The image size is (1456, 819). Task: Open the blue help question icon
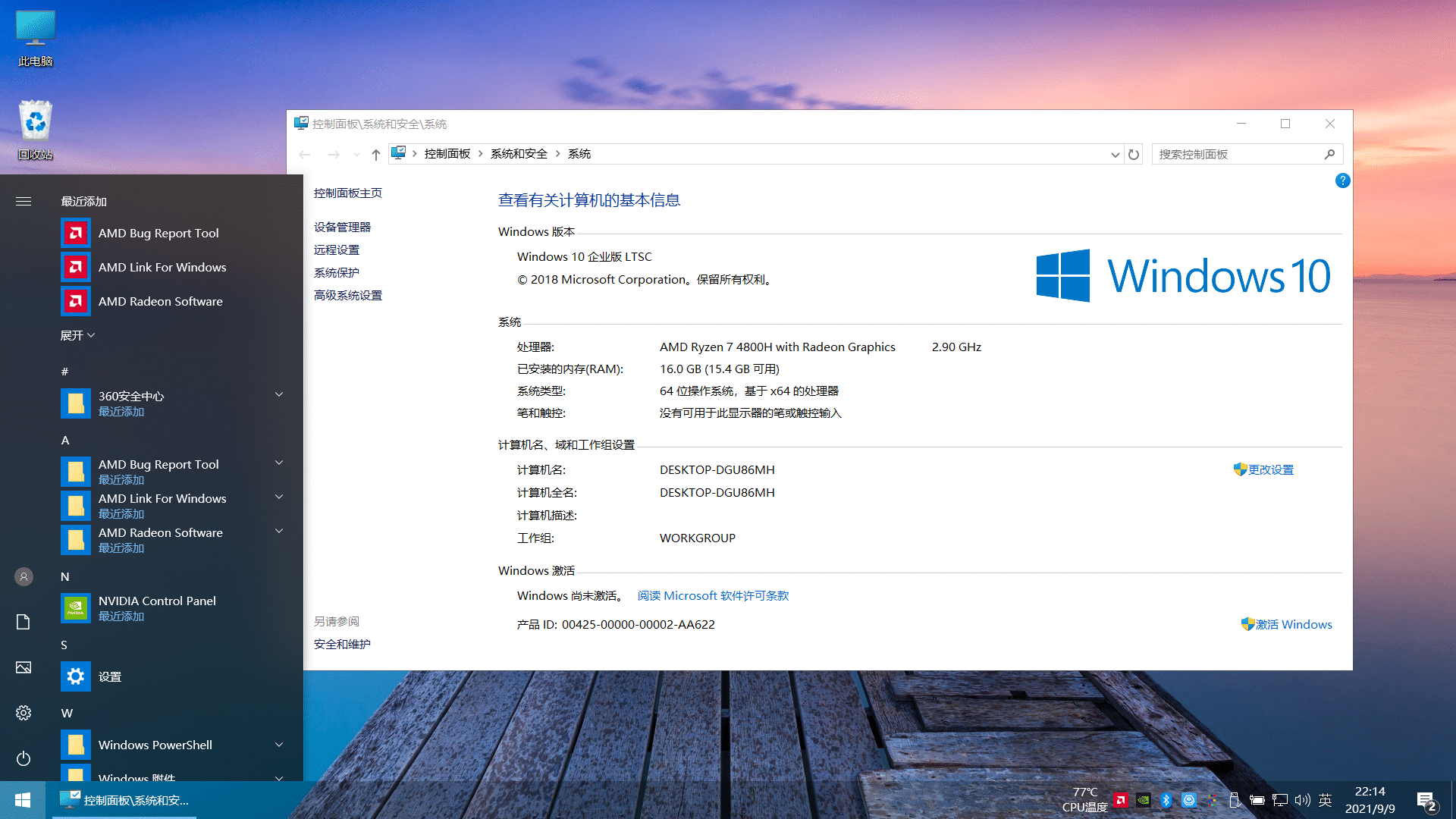(x=1342, y=180)
